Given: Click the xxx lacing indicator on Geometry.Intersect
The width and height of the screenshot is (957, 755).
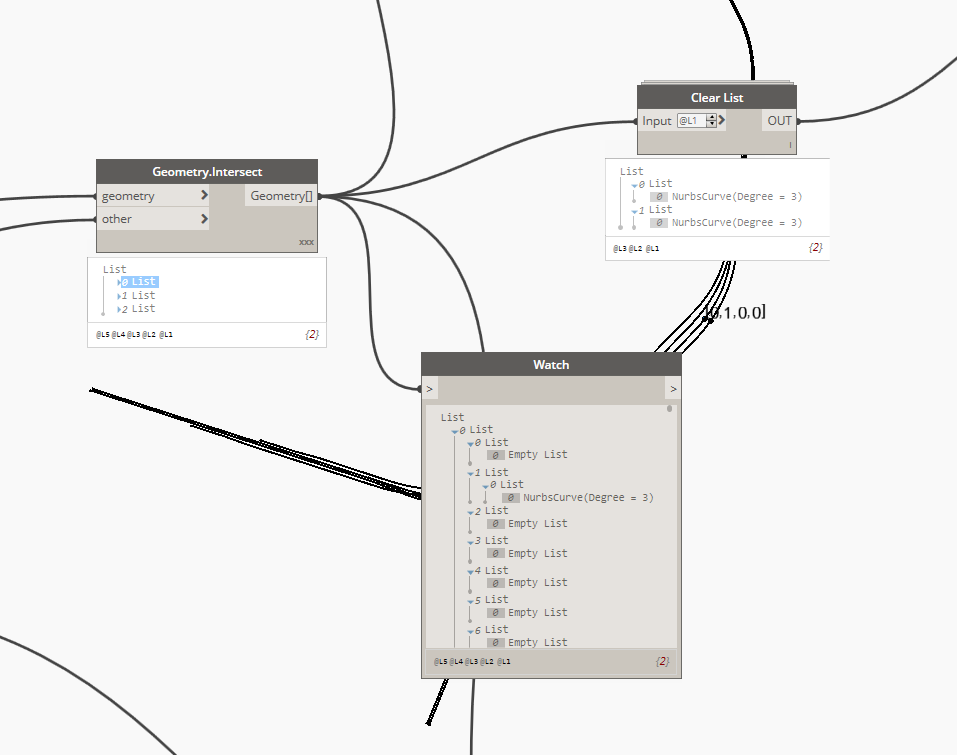Looking at the screenshot, I should [306, 242].
